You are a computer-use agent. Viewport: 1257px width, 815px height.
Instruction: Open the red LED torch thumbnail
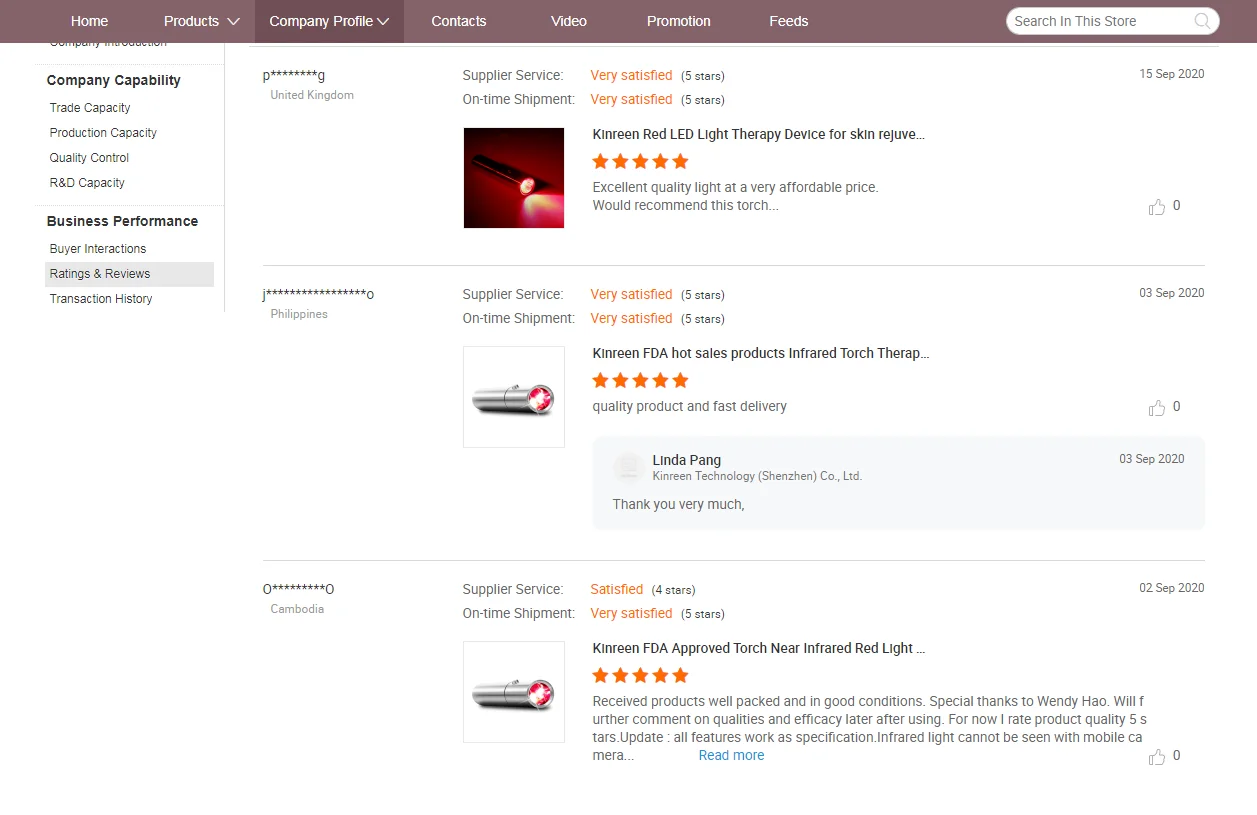point(514,178)
